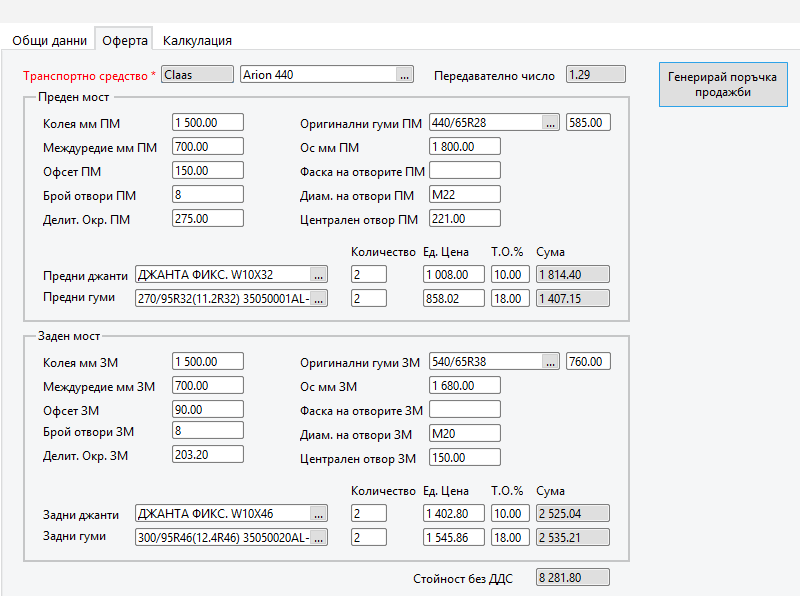Click the Делит. Окр. ЗМ field
The height and width of the screenshot is (596, 800).
(207, 454)
